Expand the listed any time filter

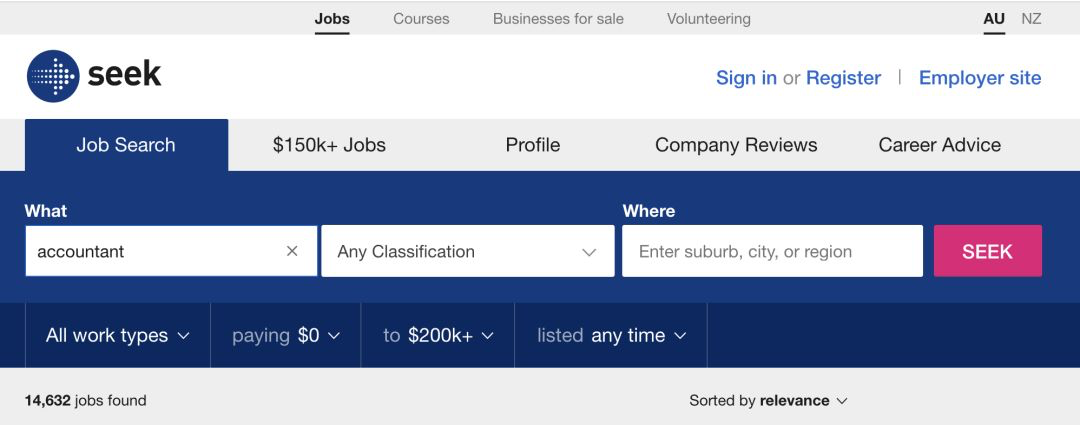pyautogui.click(x=611, y=336)
